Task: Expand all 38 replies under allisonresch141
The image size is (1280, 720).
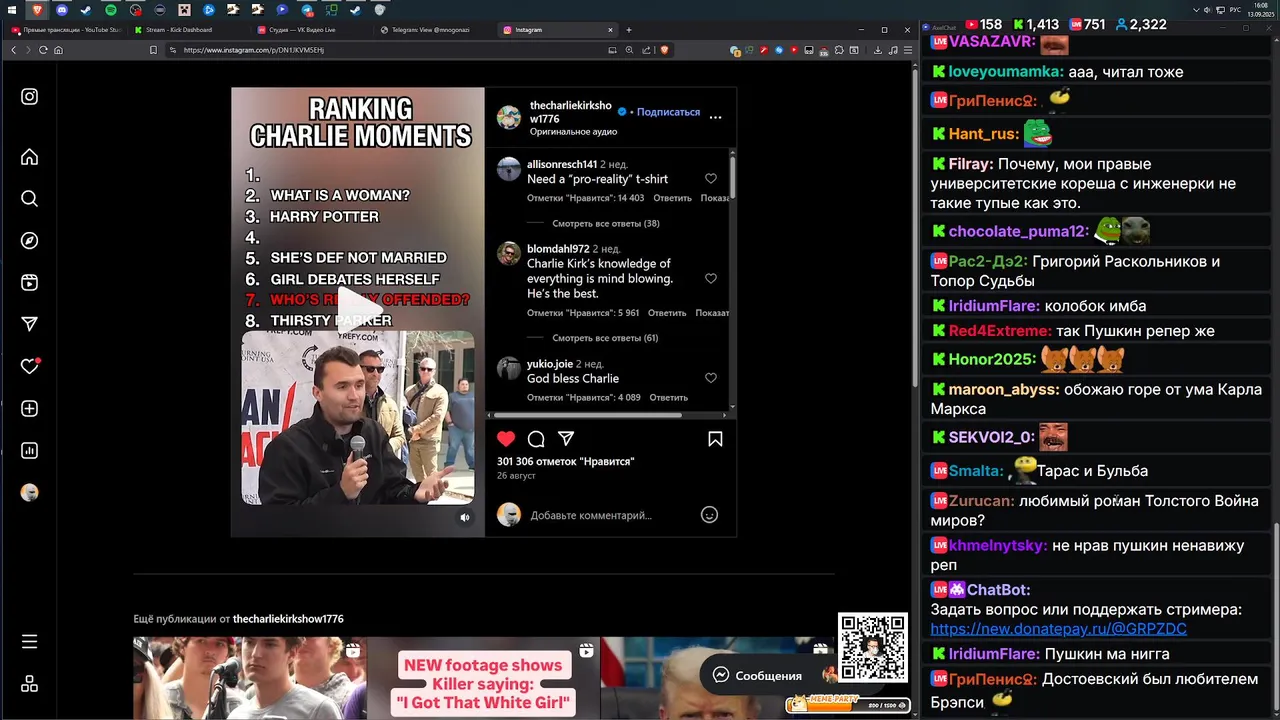Action: tap(605, 224)
